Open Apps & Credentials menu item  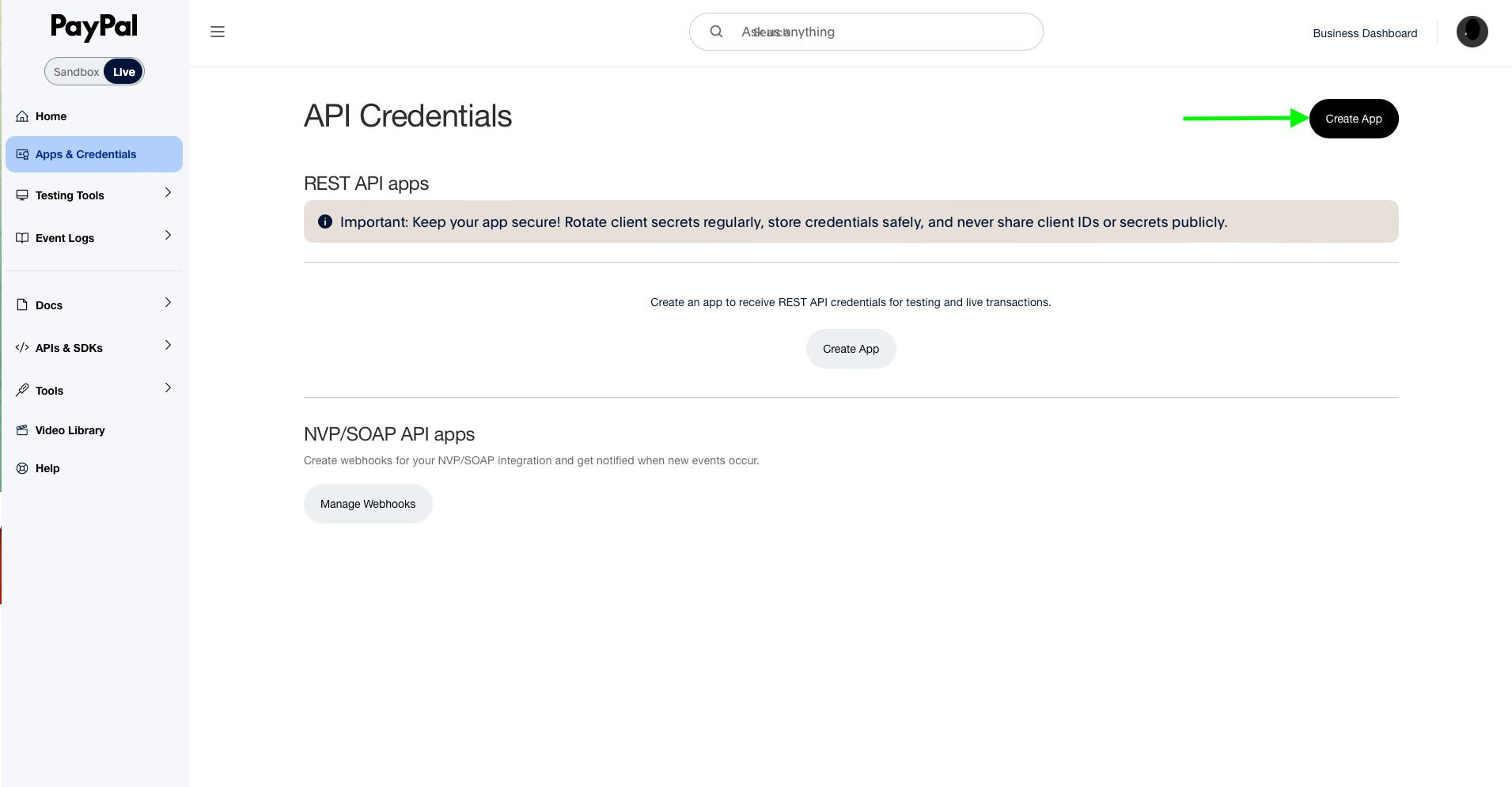coord(94,154)
